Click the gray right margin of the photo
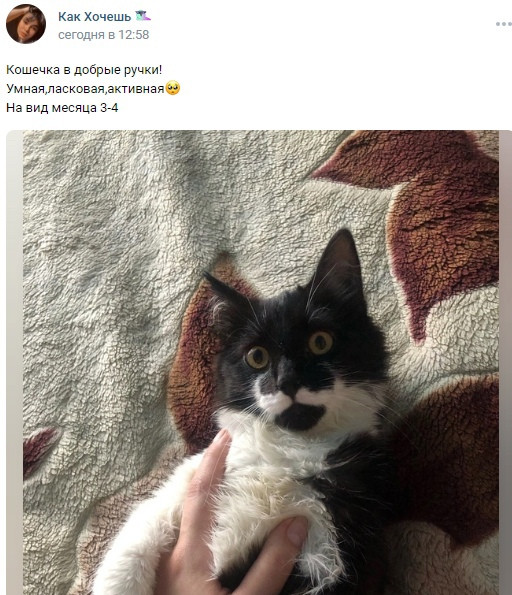 pos(505,362)
